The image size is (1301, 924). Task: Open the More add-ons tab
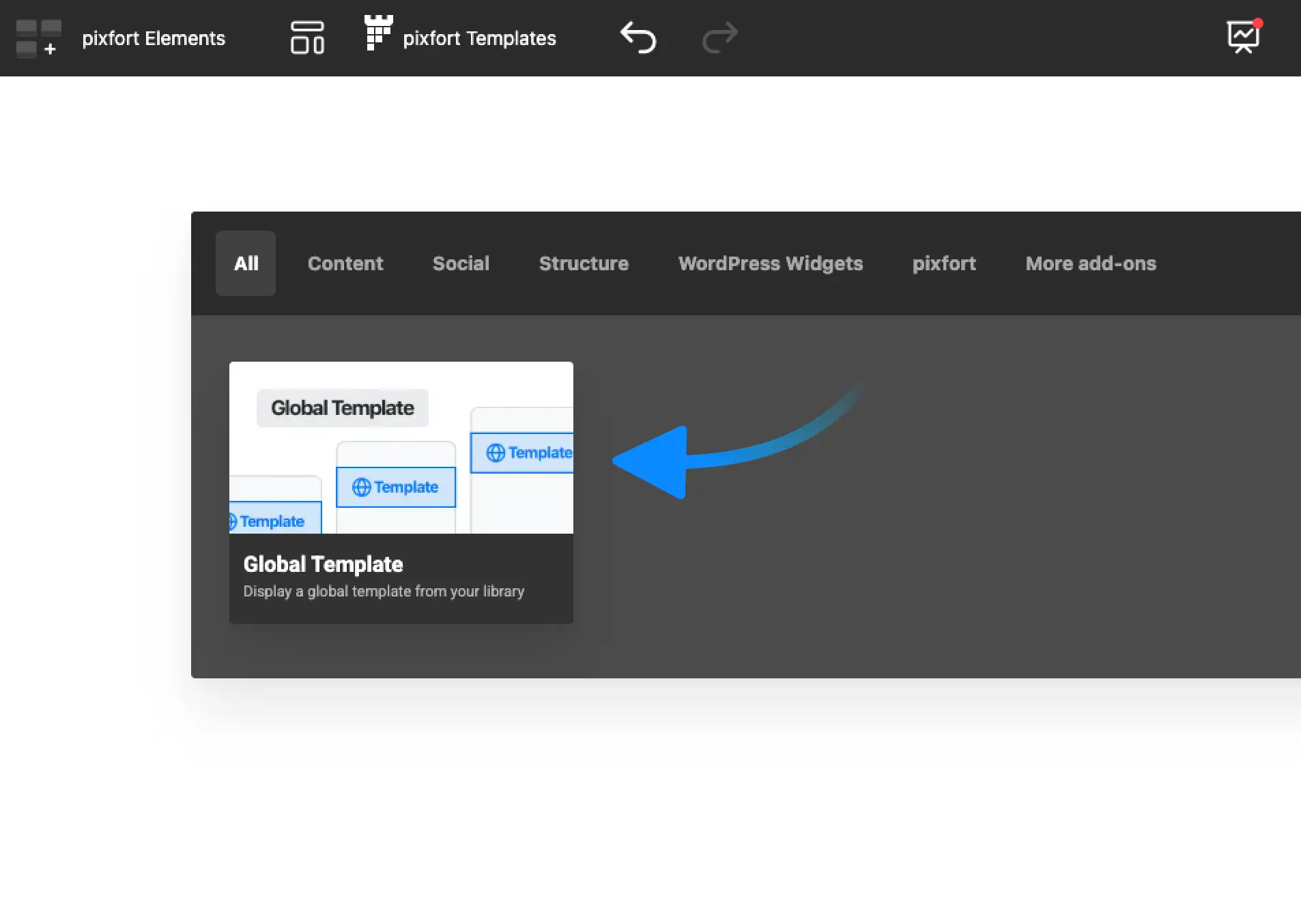1091,263
